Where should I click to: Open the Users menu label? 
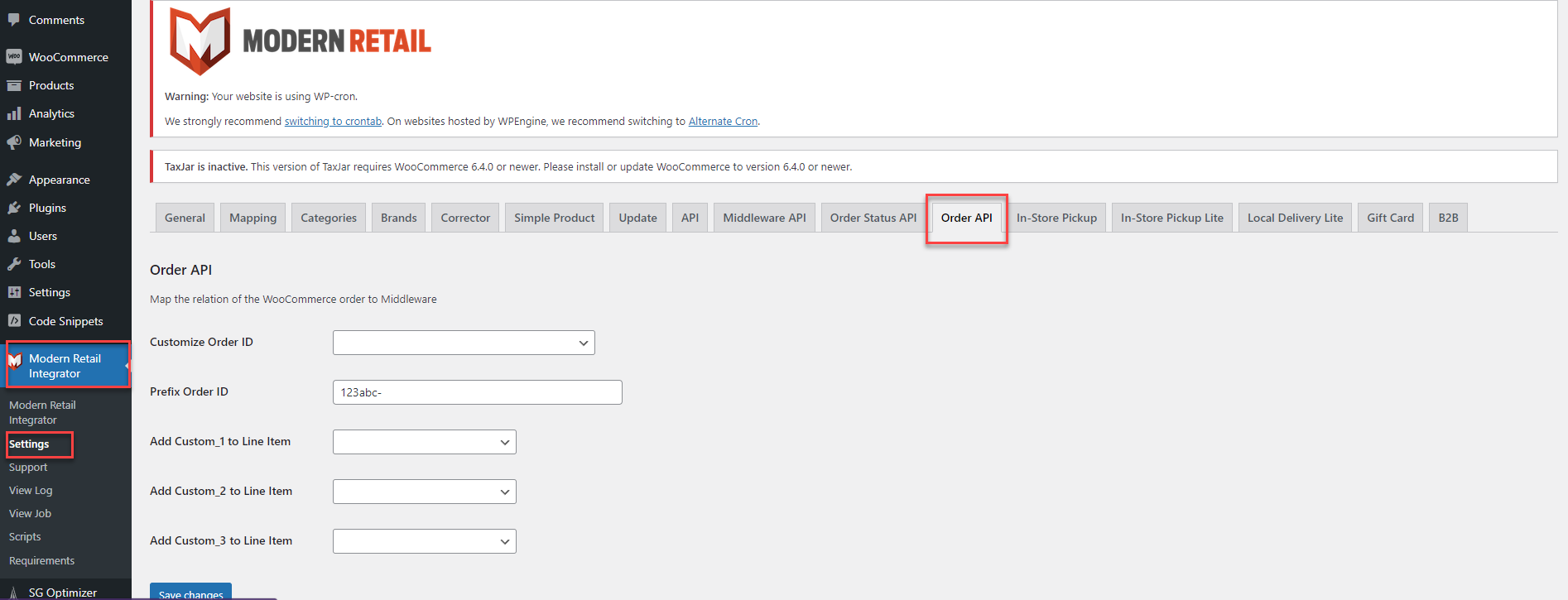point(43,236)
